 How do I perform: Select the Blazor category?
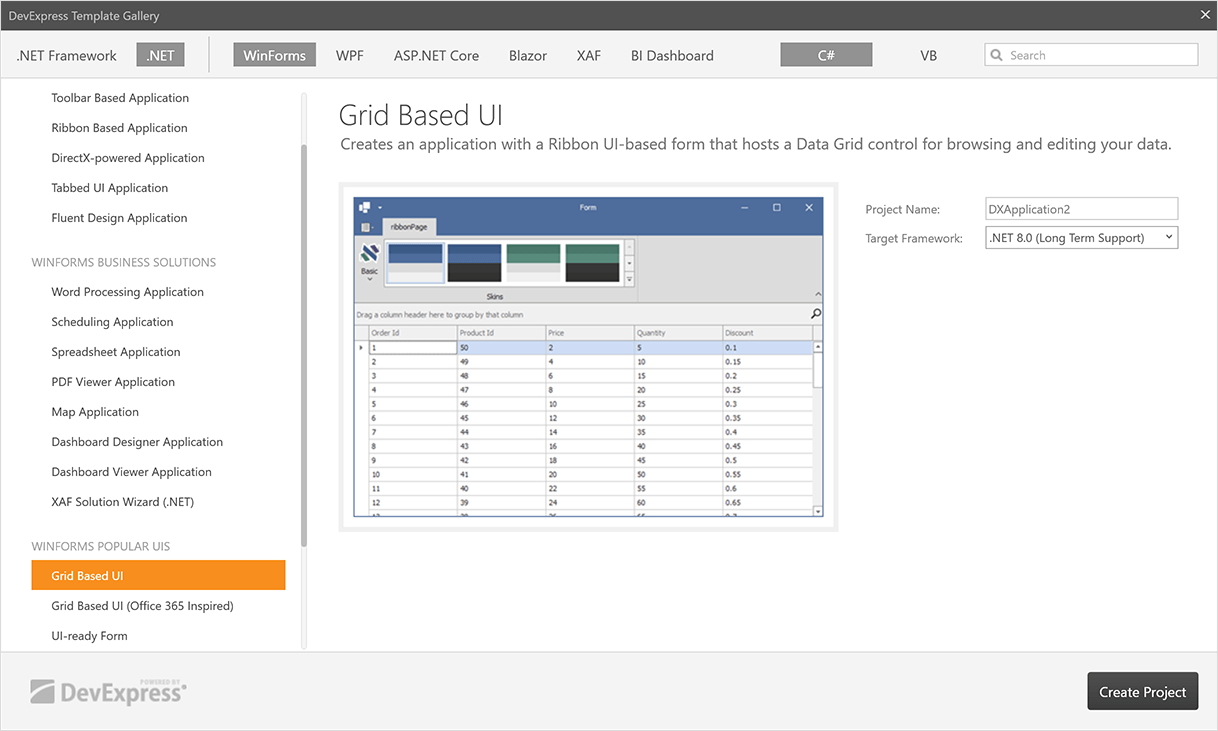pos(527,55)
